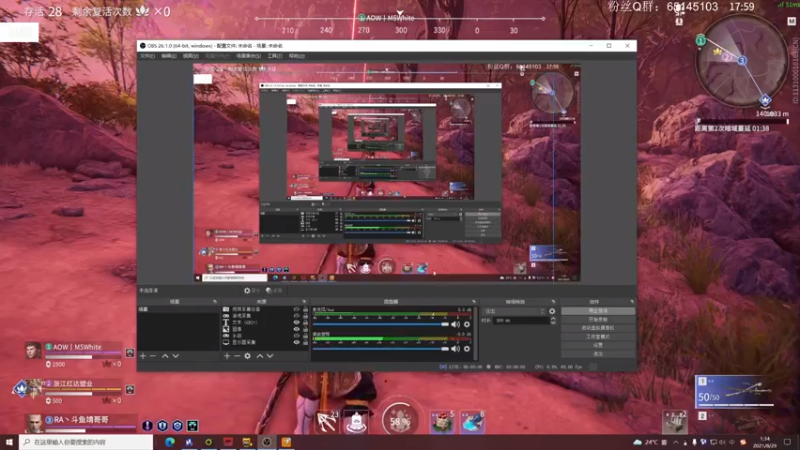
Task: Click the Windows taskbar search box
Action: pos(86,442)
